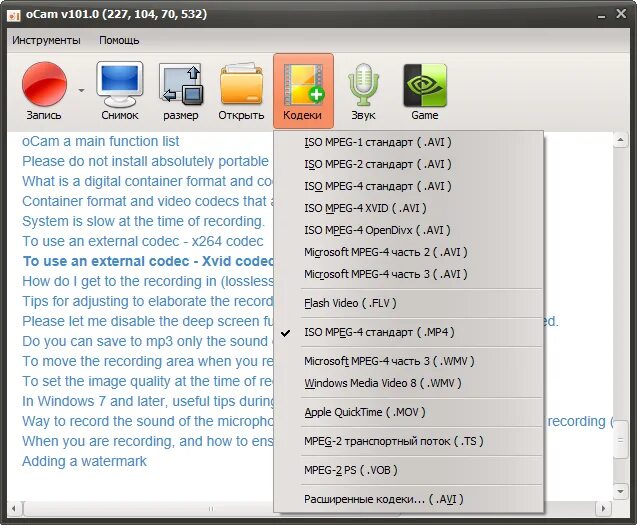The image size is (637, 525).
Task: Open link 'oCam a main function list'
Action: (x=100, y=141)
